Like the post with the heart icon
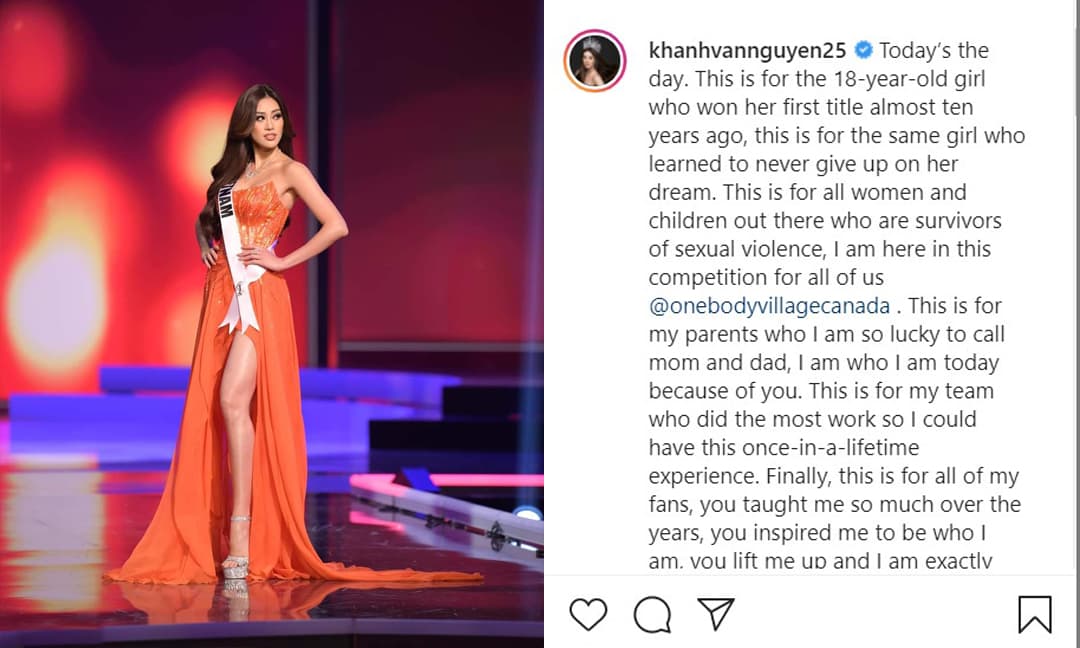Screen dimensions: 1080x648 coord(588,614)
